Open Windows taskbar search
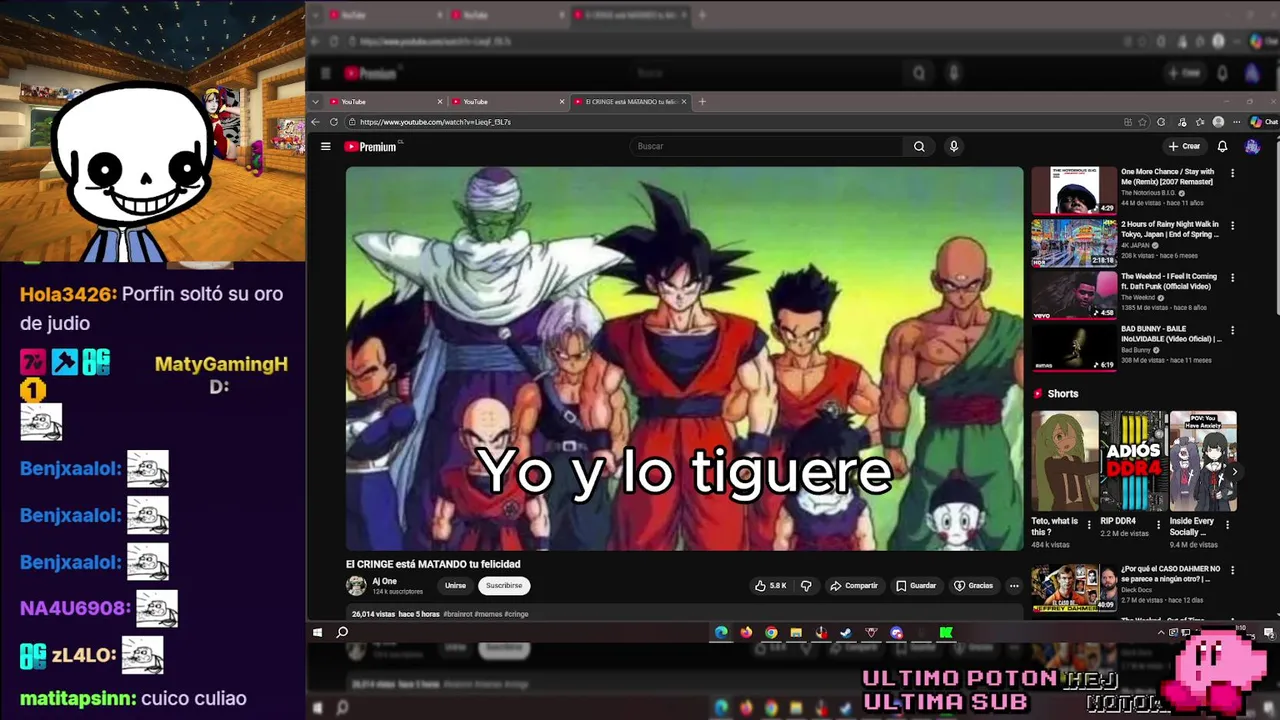Image resolution: width=1280 pixels, height=720 pixels. [342, 632]
